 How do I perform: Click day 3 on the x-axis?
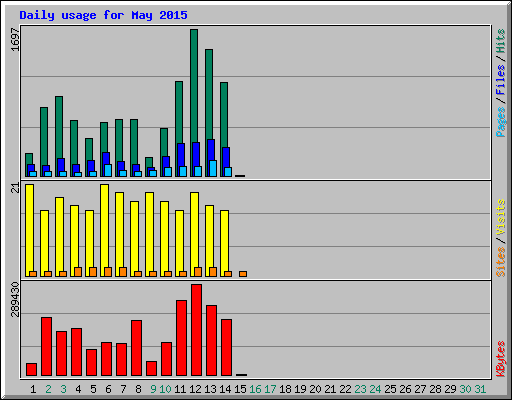(x=63, y=389)
